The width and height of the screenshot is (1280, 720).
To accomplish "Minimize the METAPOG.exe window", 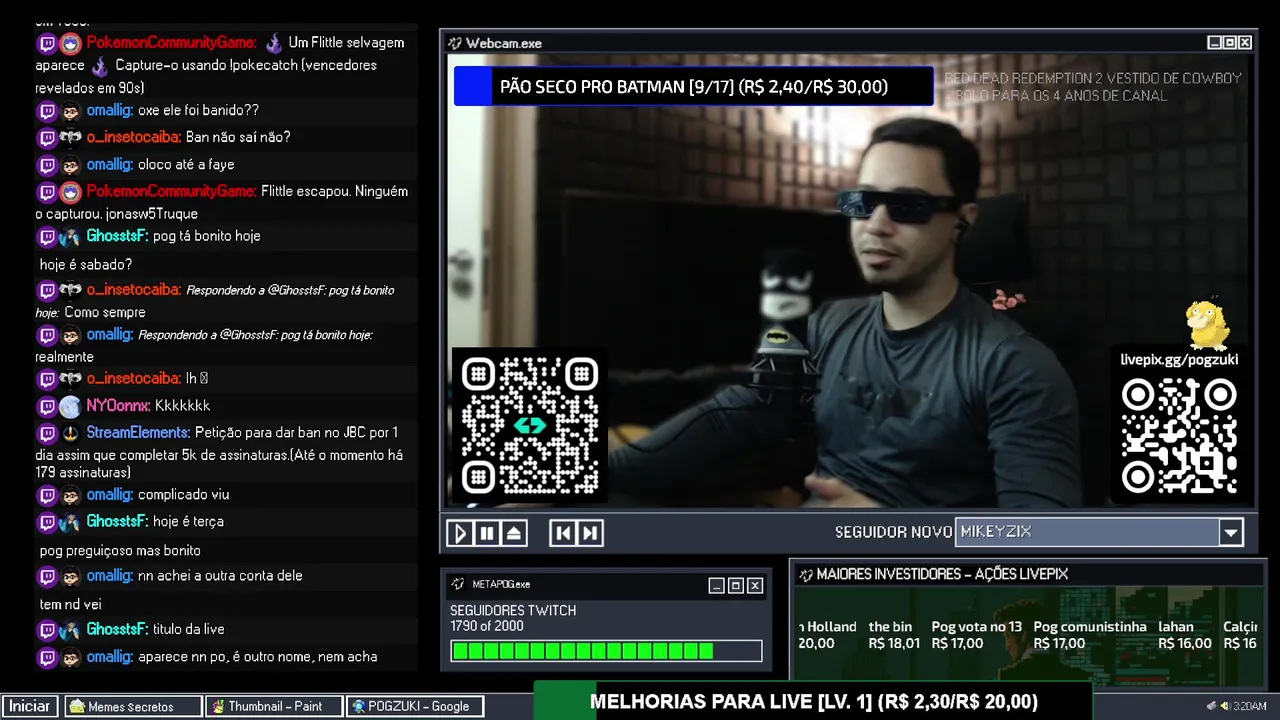I will pyautogui.click(x=716, y=585).
